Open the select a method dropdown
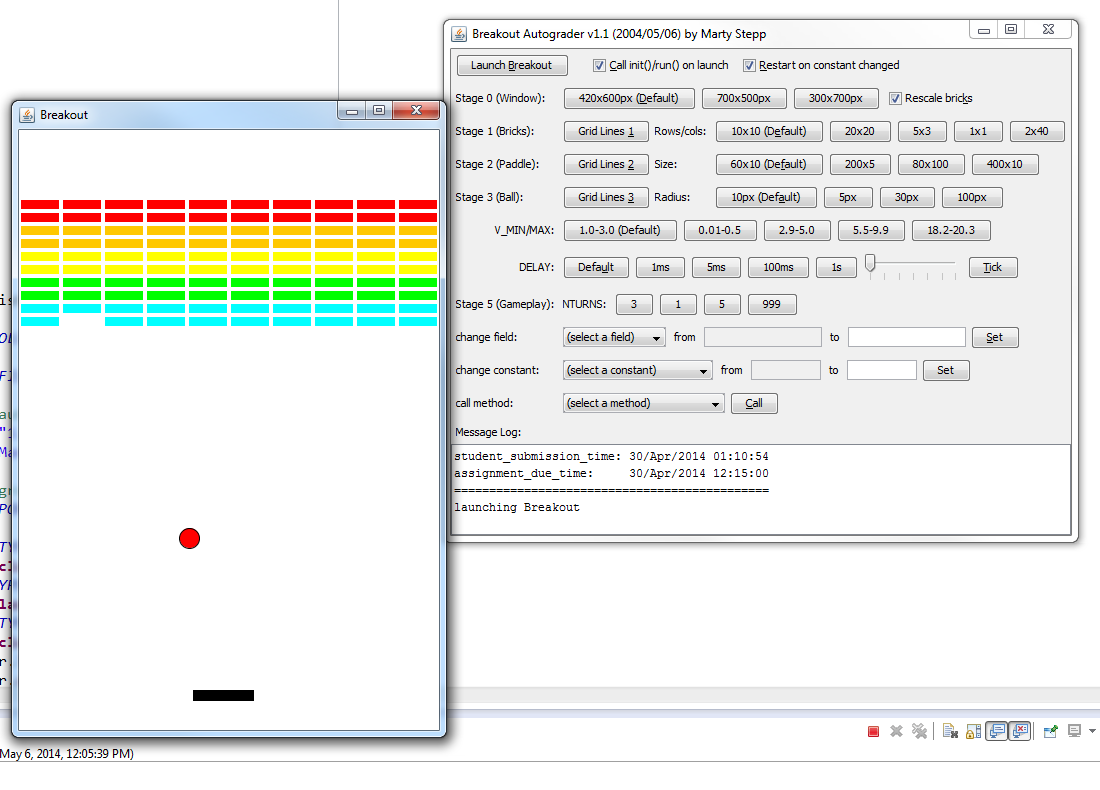Image resolution: width=1100 pixels, height=790 pixels. pos(643,404)
